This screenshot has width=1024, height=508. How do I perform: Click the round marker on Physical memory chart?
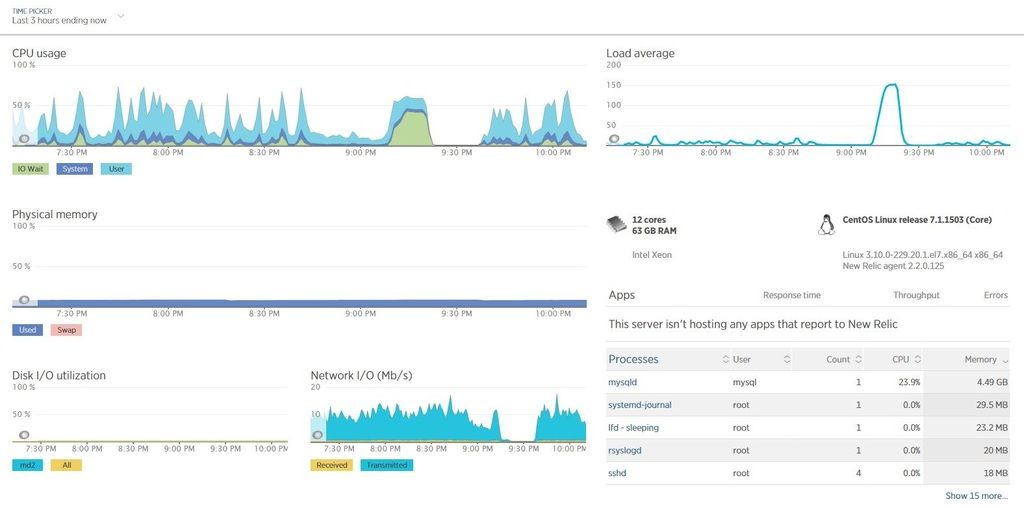(x=24, y=300)
